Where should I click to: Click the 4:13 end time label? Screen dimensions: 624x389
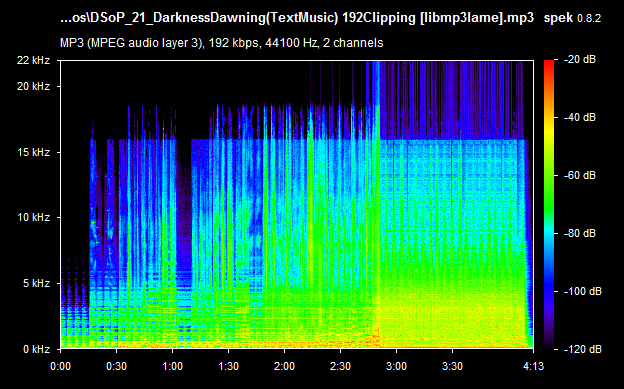coord(534,366)
